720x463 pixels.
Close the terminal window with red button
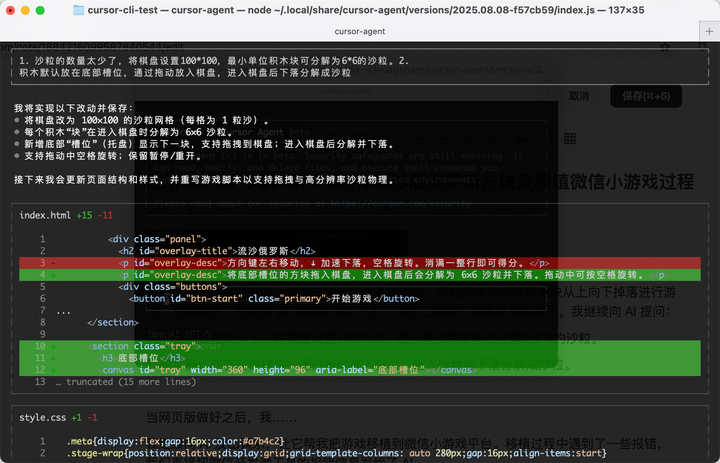coord(10,10)
